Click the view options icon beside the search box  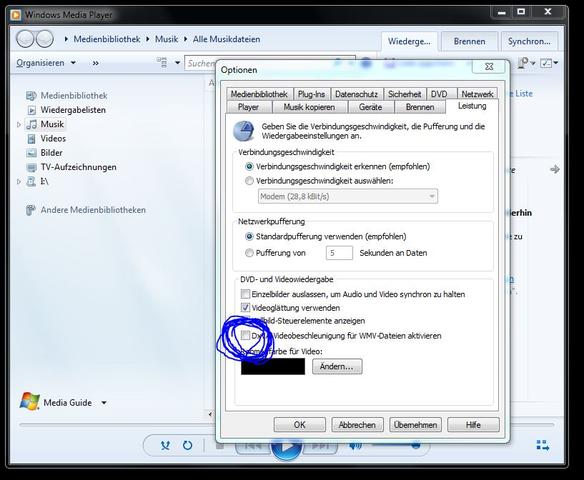[x=162, y=63]
